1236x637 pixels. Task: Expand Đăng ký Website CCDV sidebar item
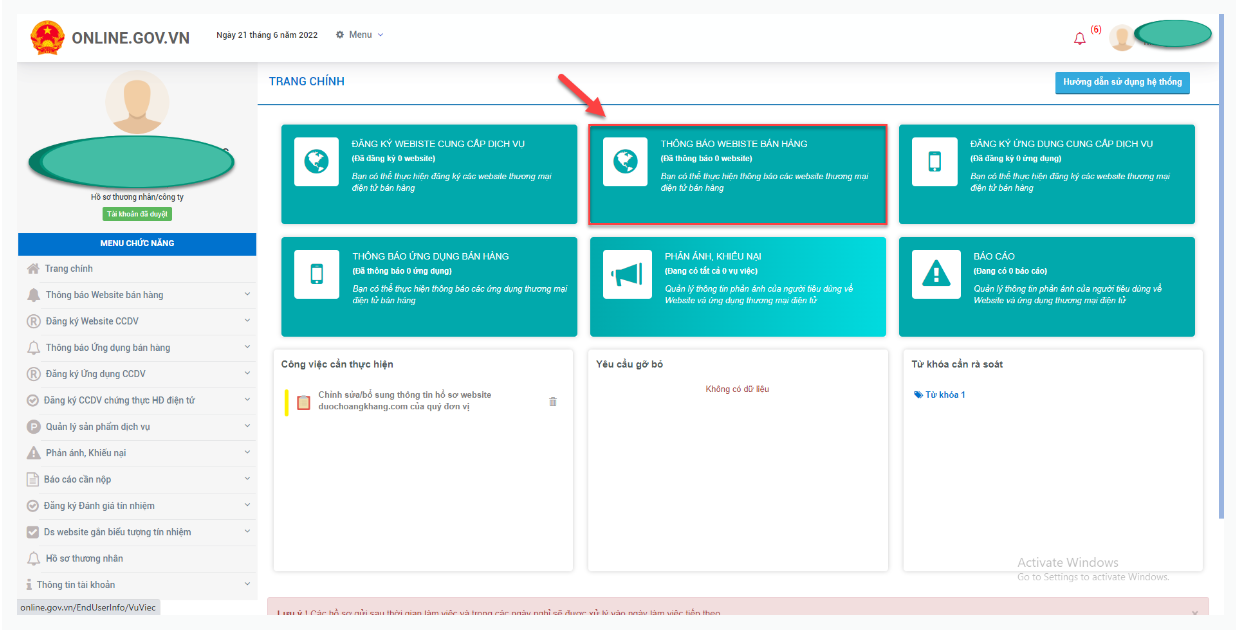(x=138, y=321)
